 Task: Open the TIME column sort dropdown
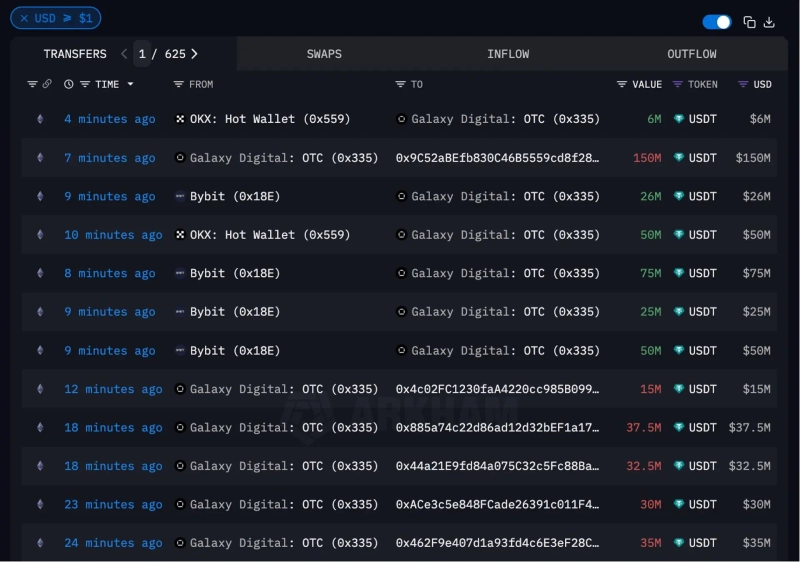[130, 85]
